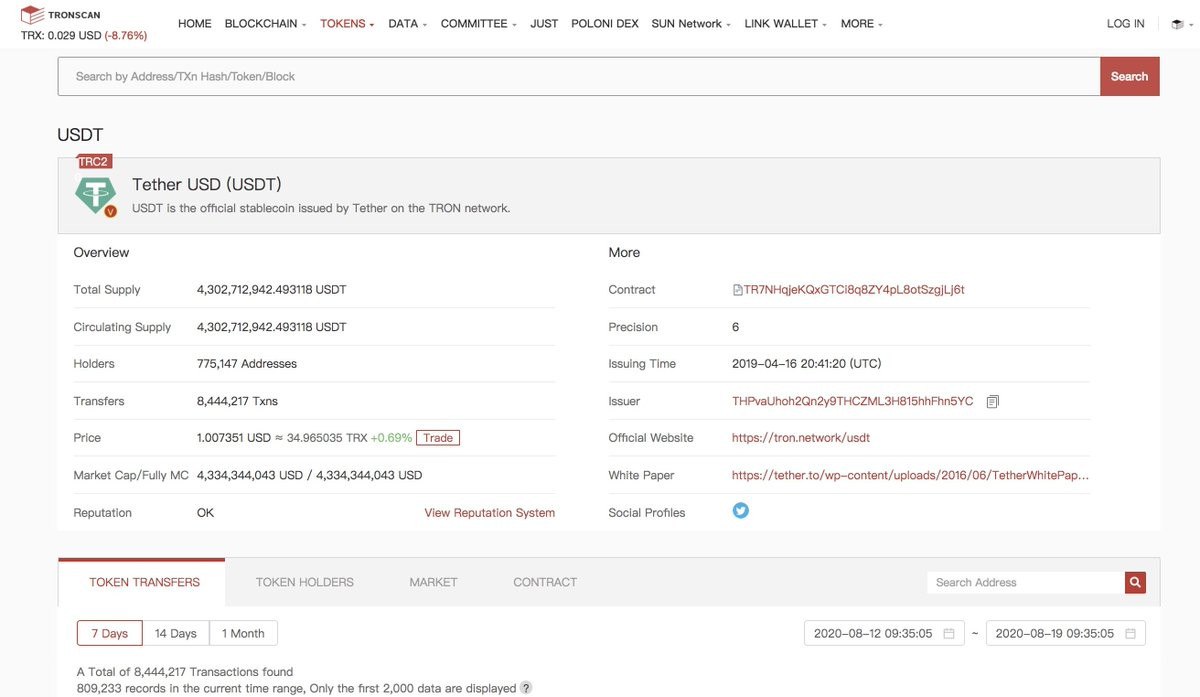Screen dimensions: 1200x697
Task: Click the price 1.007351 USD value
Action: coord(234,438)
